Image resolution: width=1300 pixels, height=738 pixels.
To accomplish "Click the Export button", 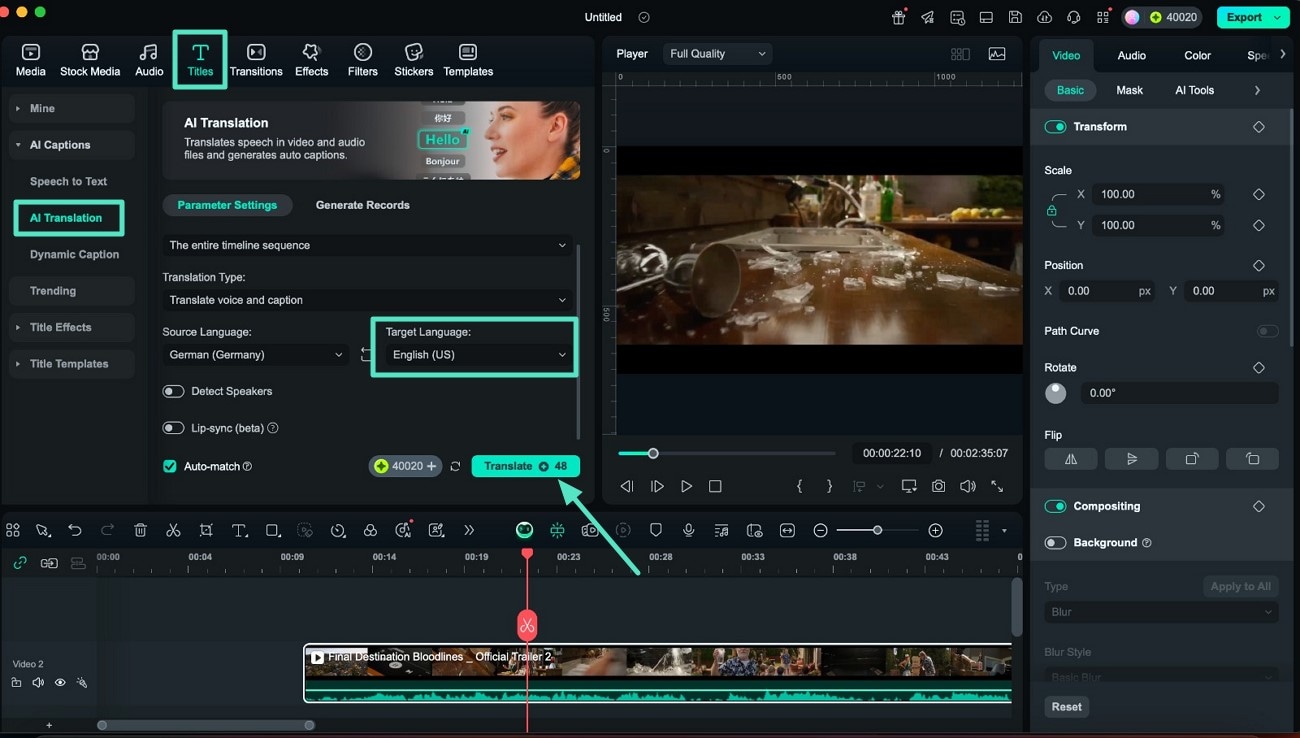I will 1252,17.
